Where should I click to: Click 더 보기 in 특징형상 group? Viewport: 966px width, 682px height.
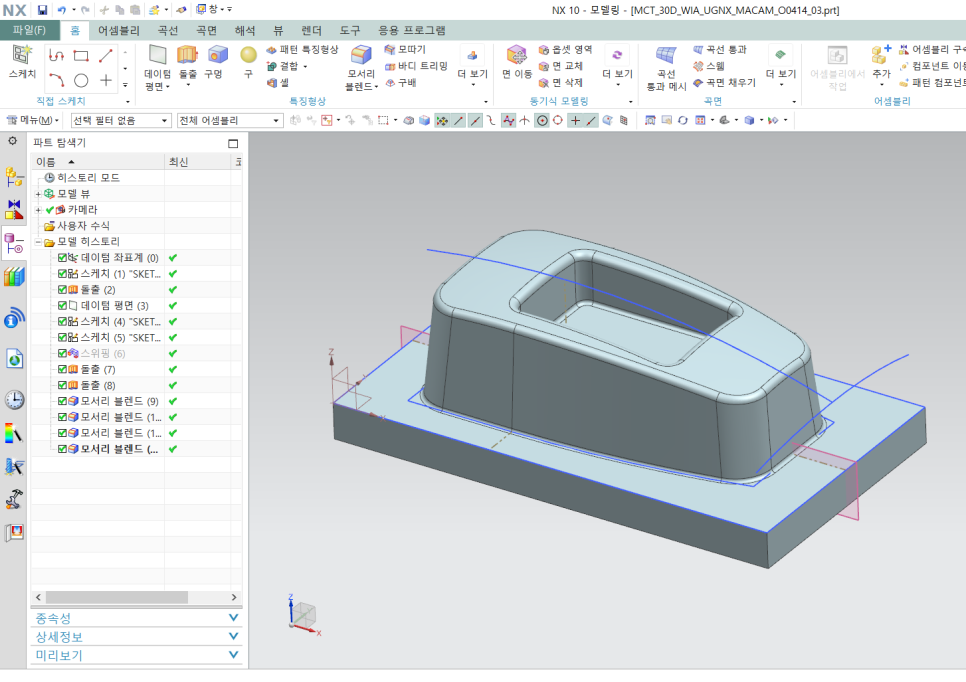point(473,65)
